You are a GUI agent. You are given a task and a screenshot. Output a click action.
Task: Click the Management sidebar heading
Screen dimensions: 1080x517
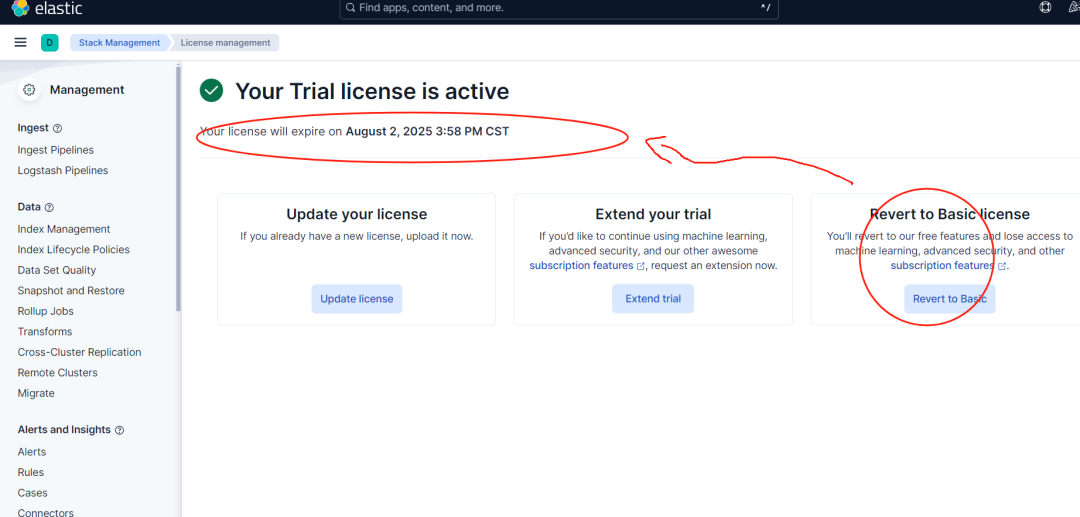tap(87, 89)
